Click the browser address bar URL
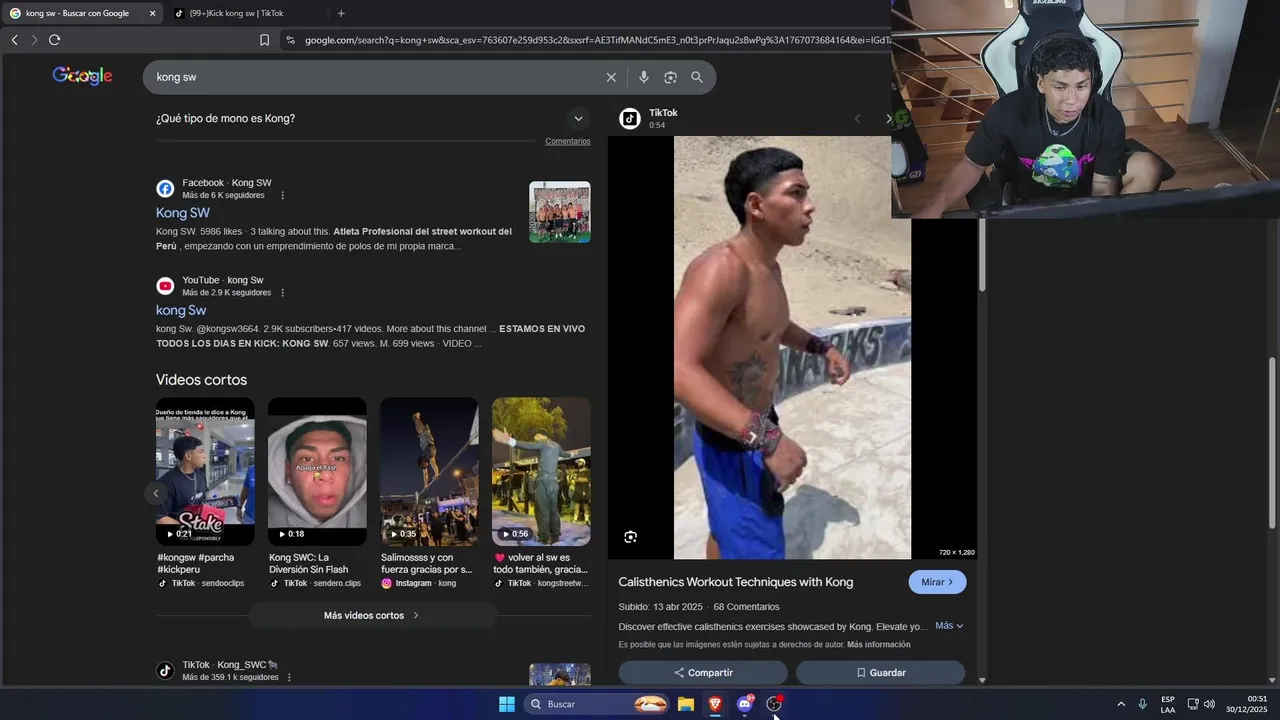The width and height of the screenshot is (1280, 720). point(595,40)
